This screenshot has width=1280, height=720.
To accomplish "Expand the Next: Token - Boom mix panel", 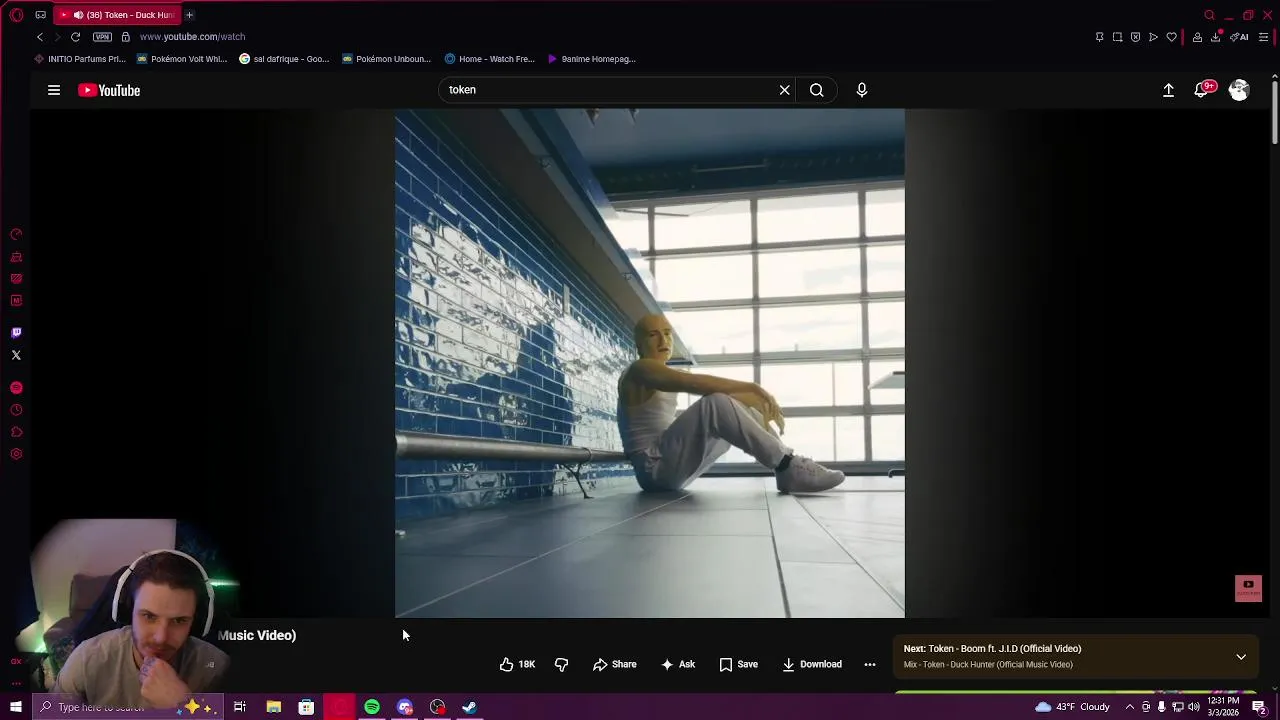I will 1241,657.
